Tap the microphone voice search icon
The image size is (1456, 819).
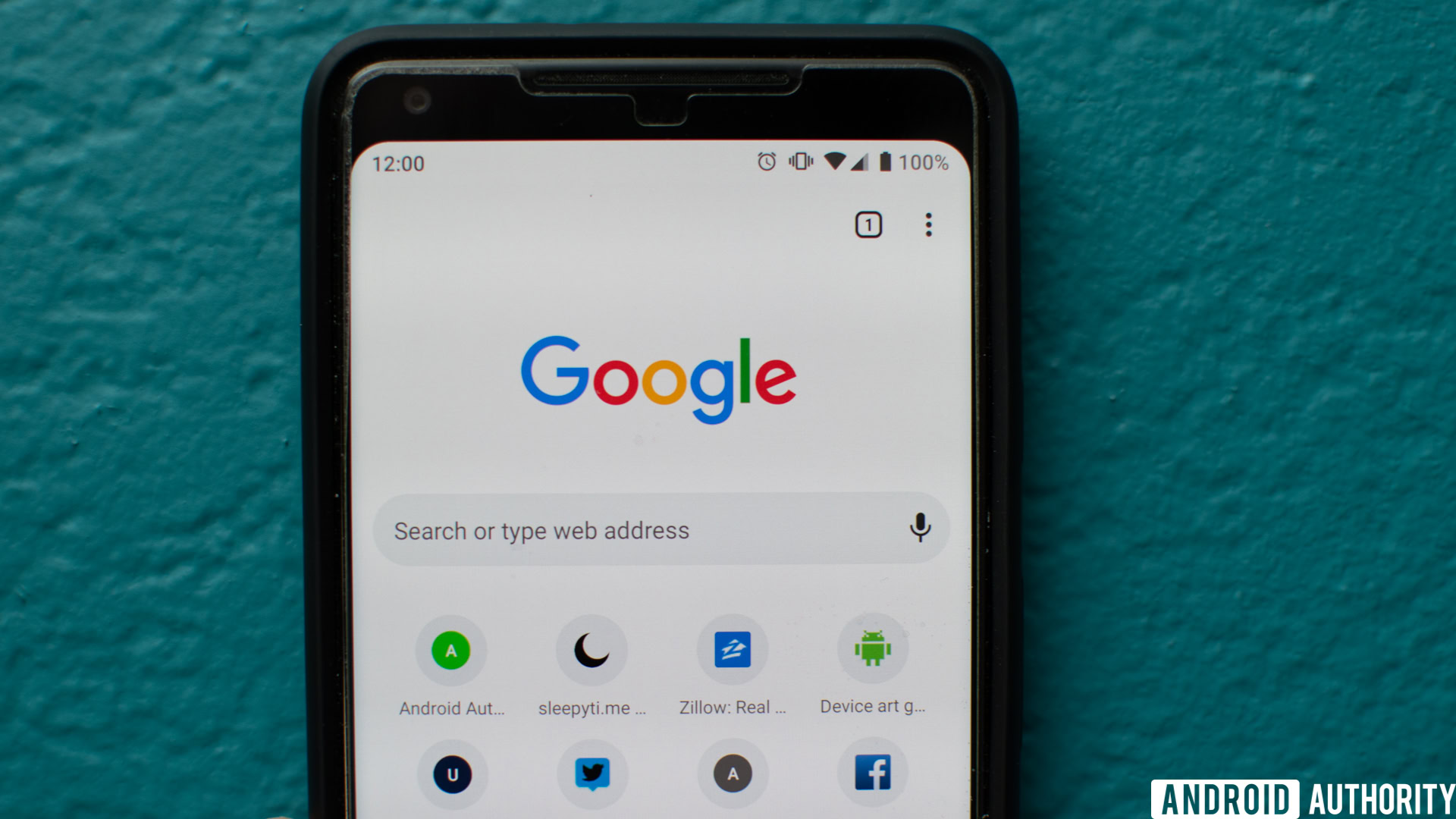(922, 530)
